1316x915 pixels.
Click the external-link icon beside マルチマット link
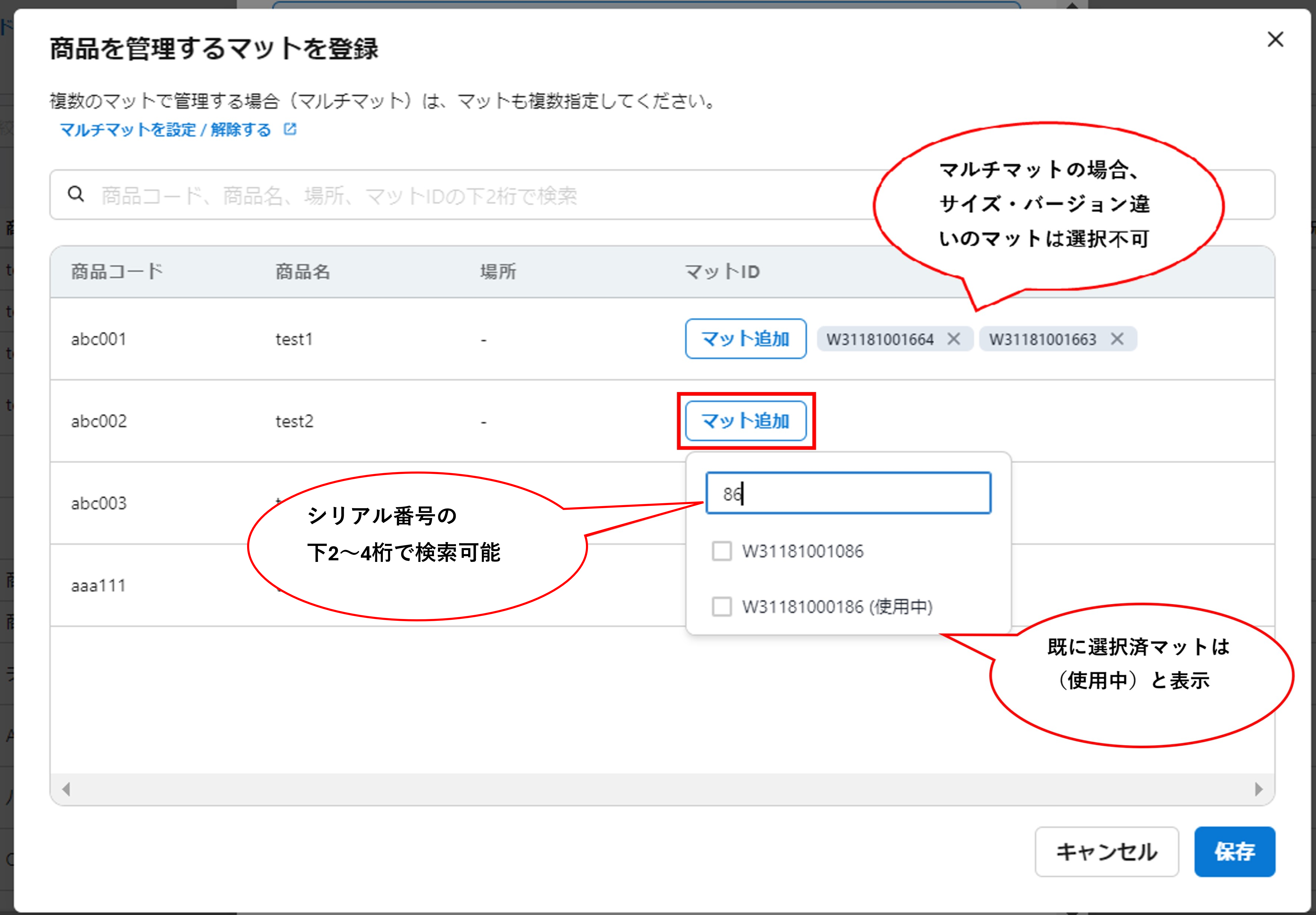(290, 129)
